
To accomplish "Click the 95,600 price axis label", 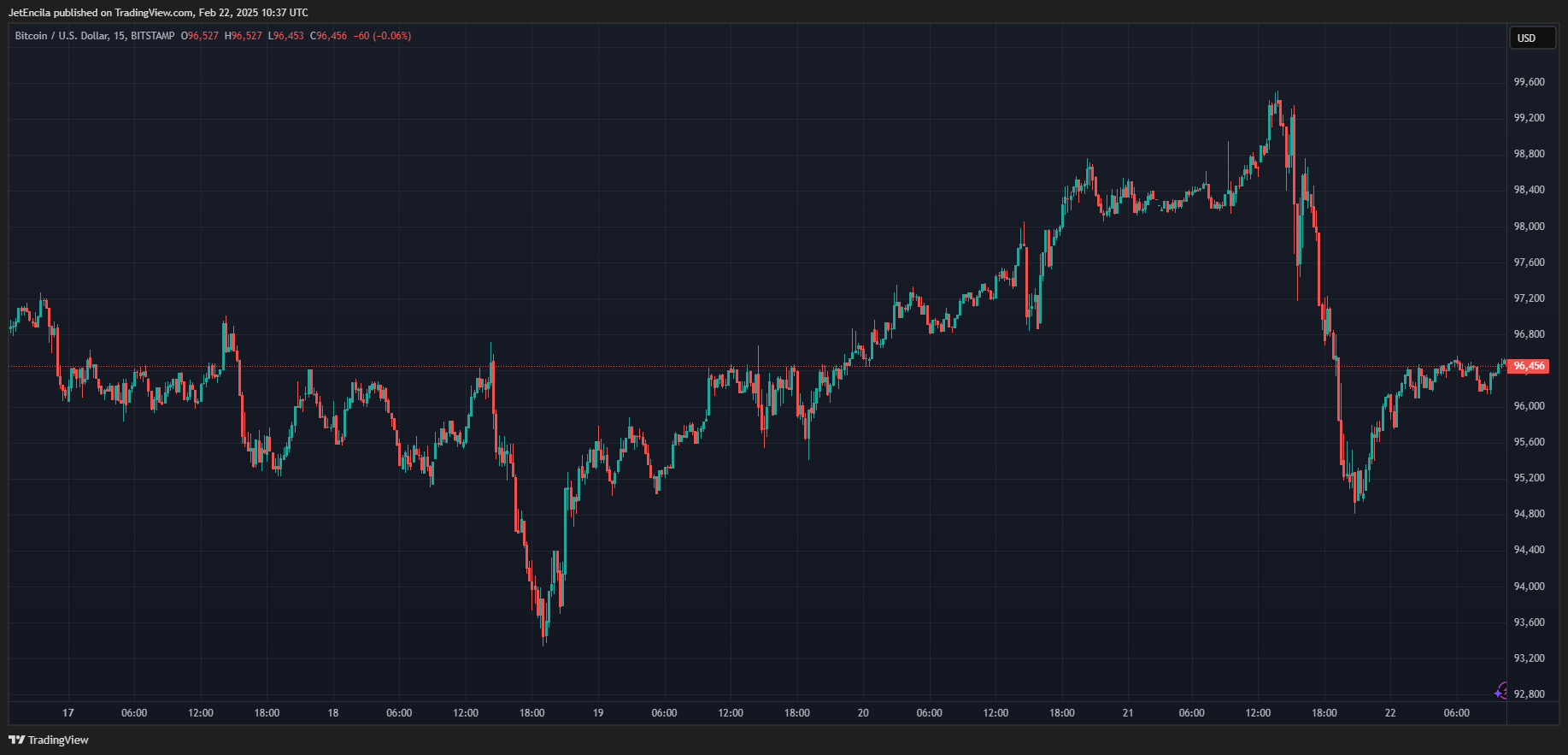I will (1529, 442).
